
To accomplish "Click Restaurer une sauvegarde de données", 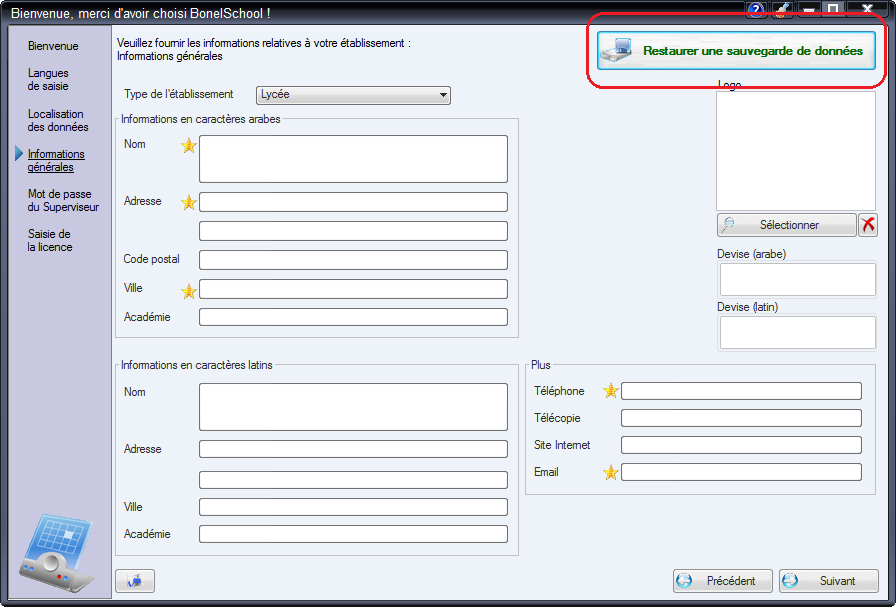I will [x=736, y=51].
